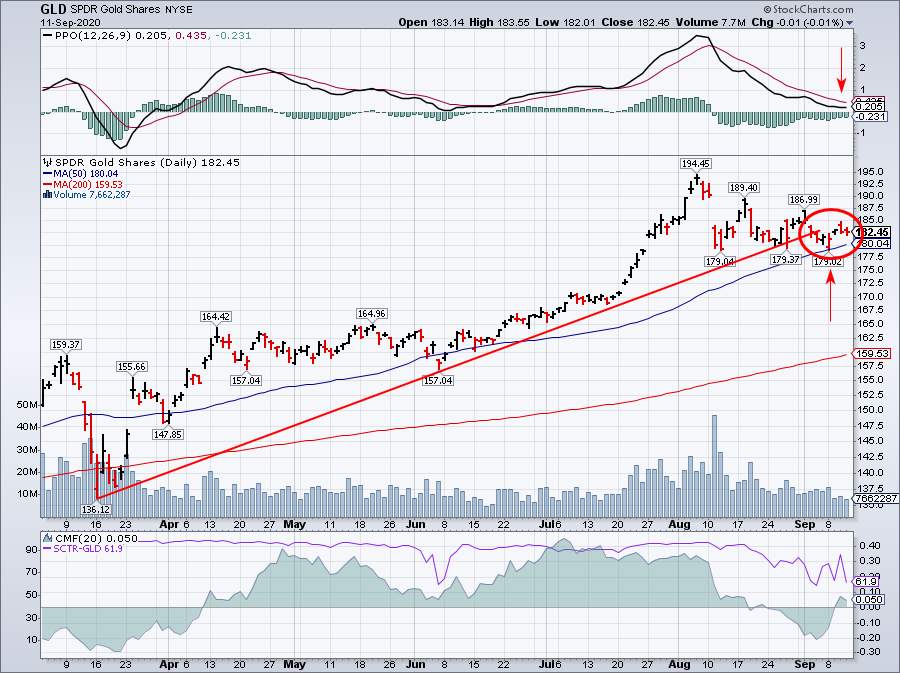The image size is (900, 673).
Task: Click the 157.04 label near April 20
Action: click(246, 380)
